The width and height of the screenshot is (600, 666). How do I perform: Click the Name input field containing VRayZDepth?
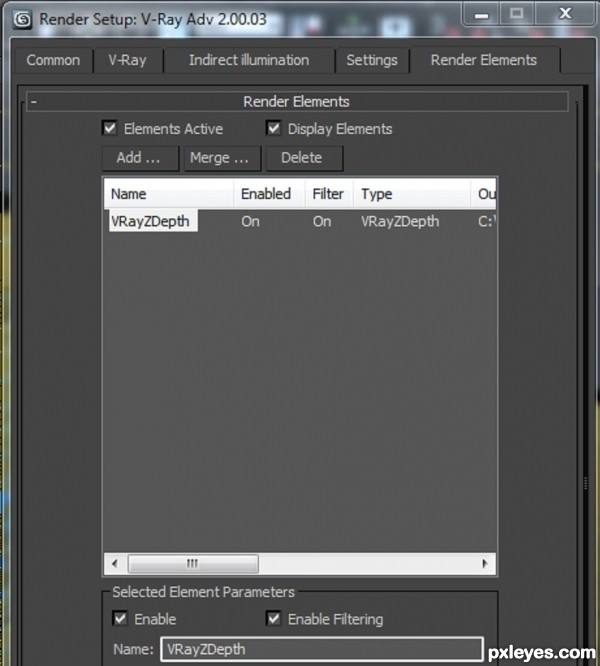point(322,649)
